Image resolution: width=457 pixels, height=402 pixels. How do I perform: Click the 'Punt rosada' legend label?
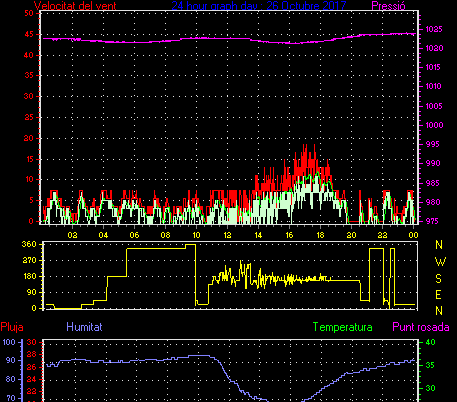coord(421,327)
